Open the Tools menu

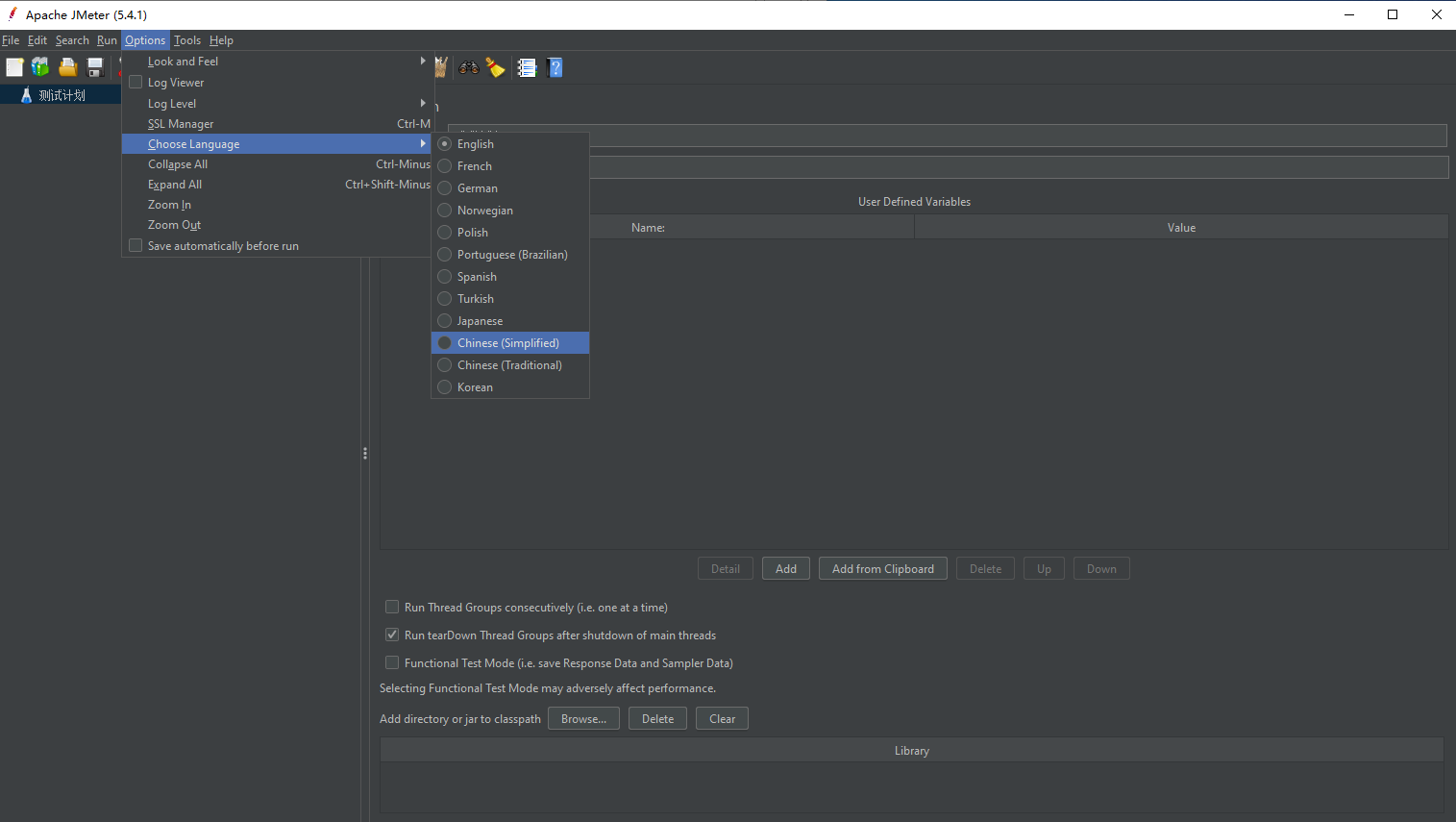click(187, 40)
